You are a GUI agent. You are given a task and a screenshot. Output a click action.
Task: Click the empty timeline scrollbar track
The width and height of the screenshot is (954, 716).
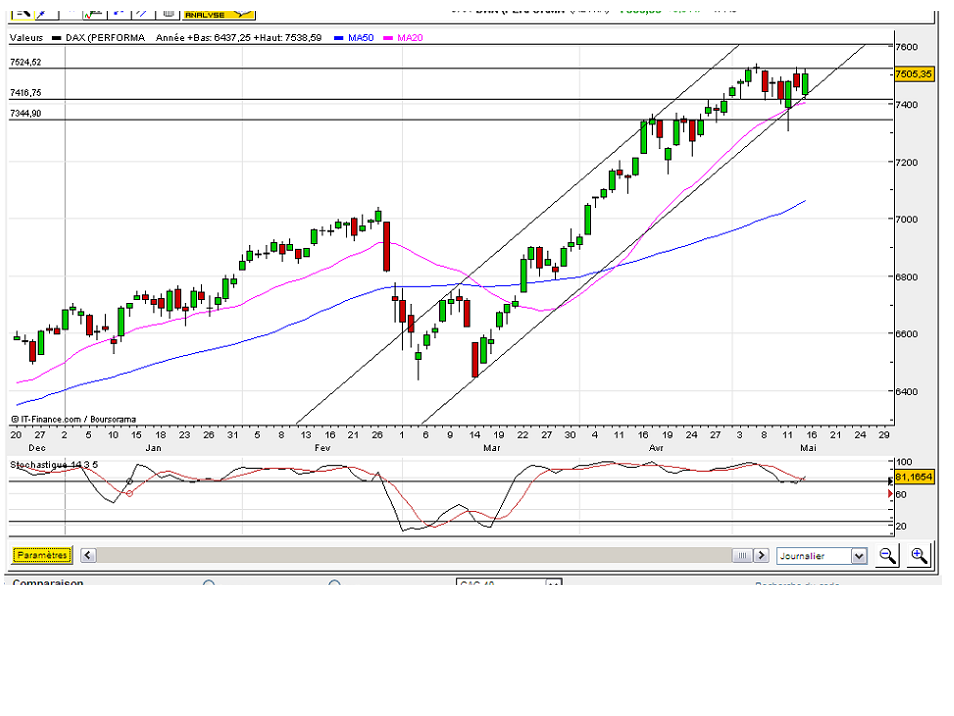(414, 555)
